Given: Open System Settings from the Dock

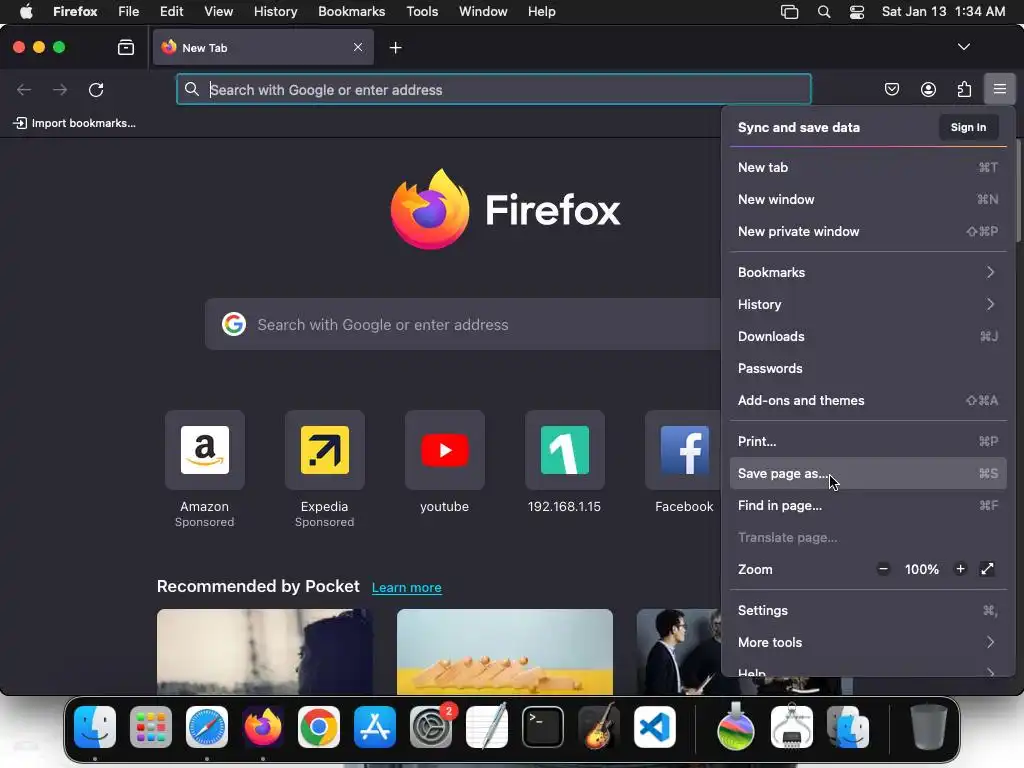Looking at the screenshot, I should 431,727.
